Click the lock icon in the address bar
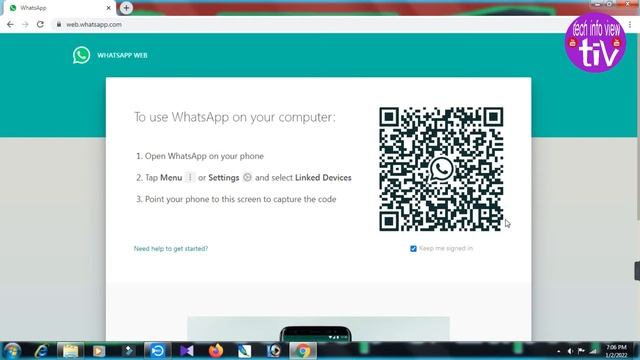Screen dimensions: 640x360 point(59,24)
